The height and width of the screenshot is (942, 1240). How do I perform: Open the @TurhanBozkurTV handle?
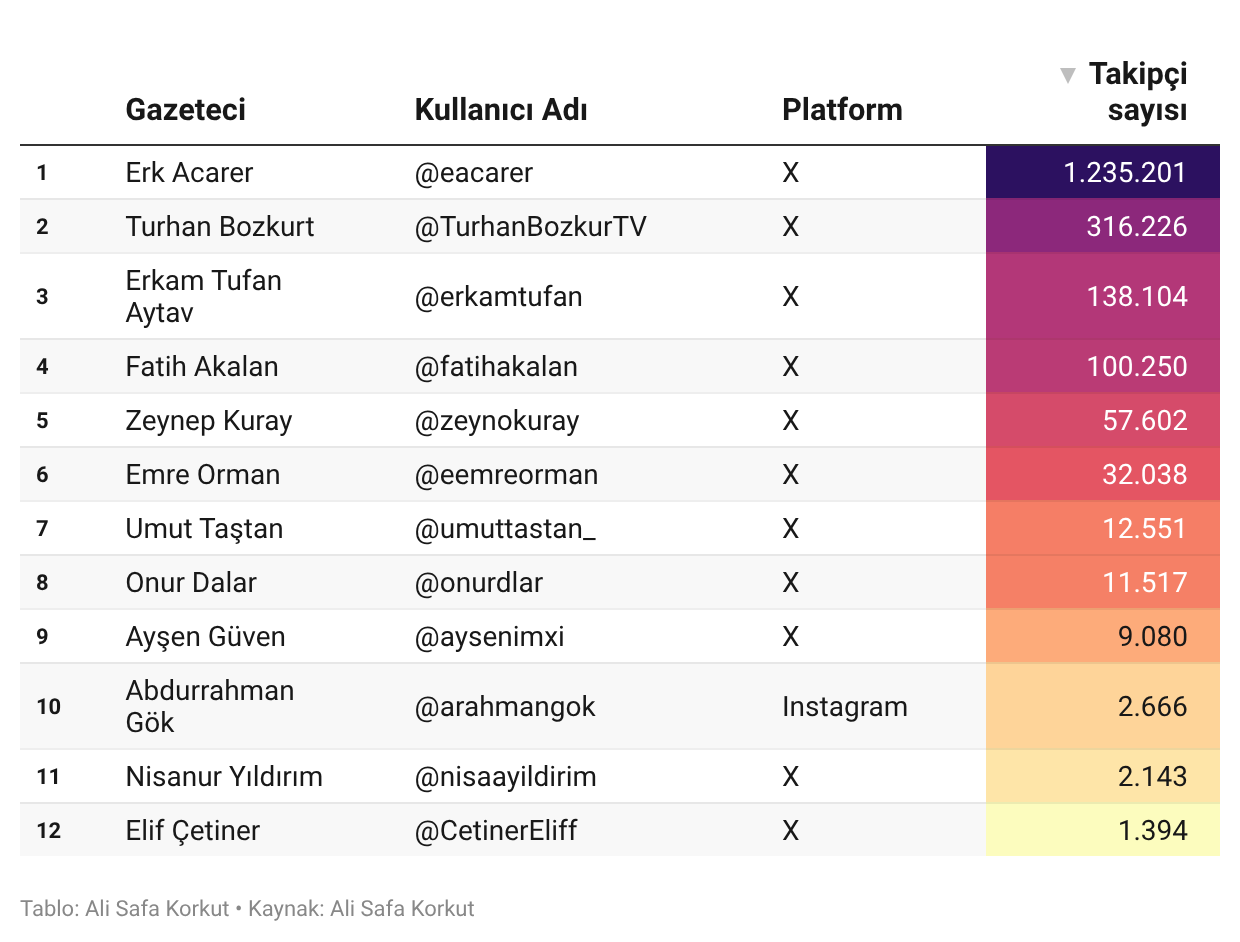[x=531, y=226]
